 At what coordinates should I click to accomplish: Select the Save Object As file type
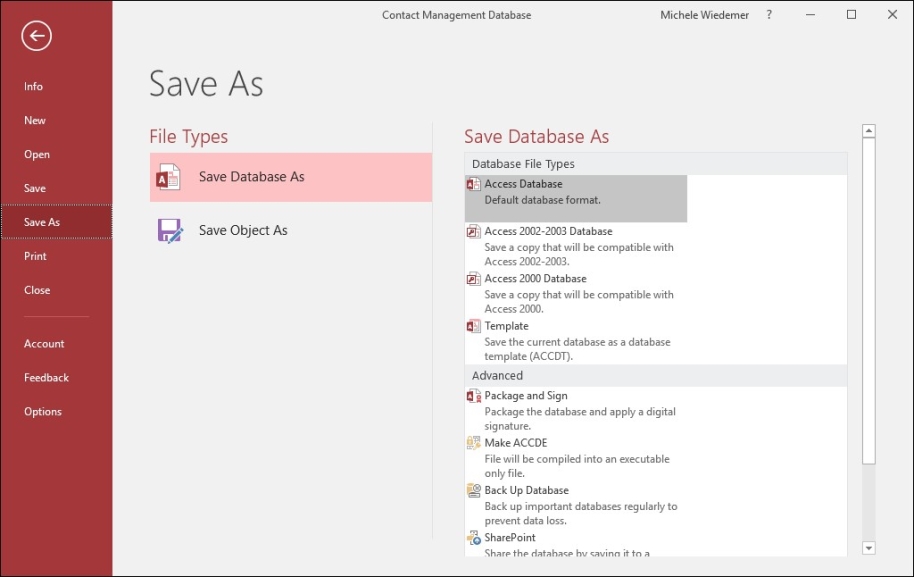[x=291, y=231]
